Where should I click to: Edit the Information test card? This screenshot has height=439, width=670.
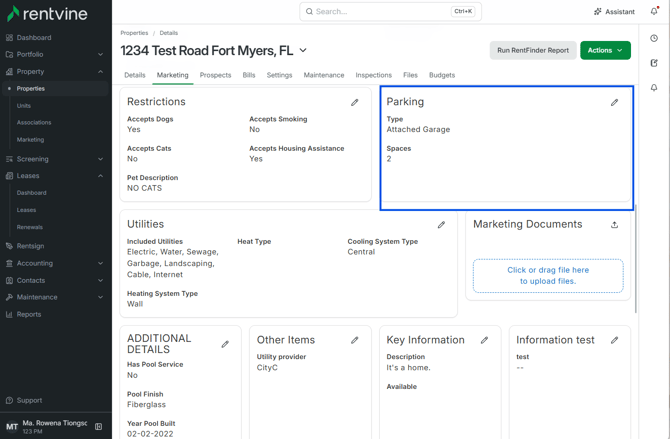(x=614, y=340)
